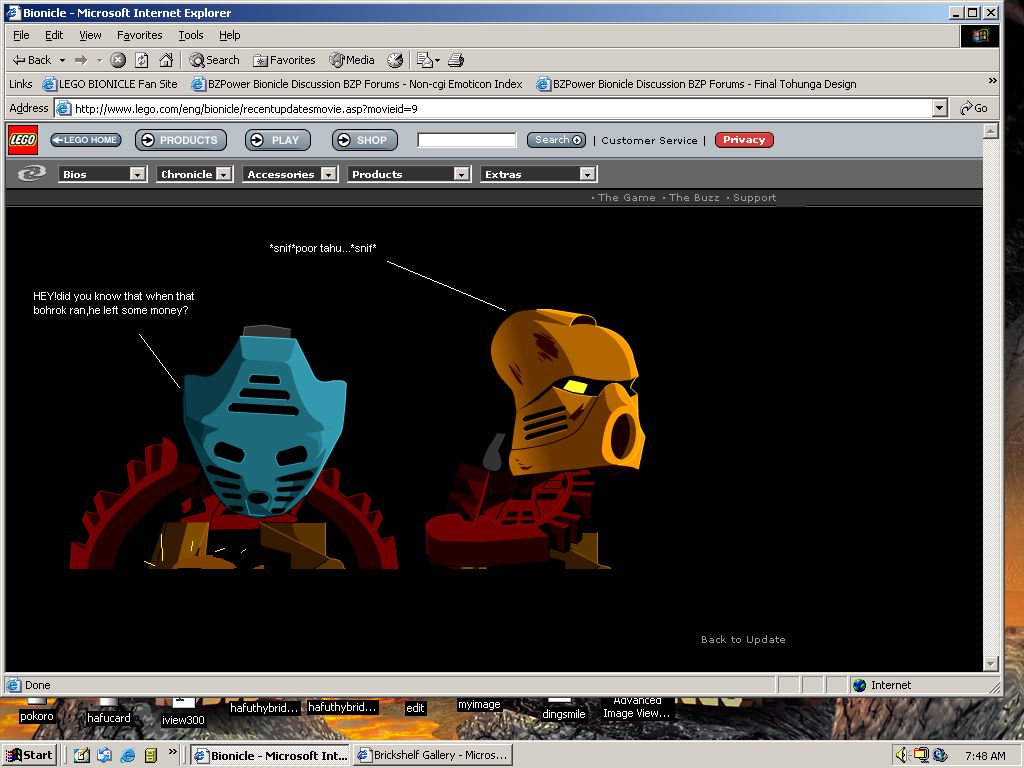Refresh the page using the toolbar icon
The width and height of the screenshot is (1024, 768).
[x=142, y=60]
